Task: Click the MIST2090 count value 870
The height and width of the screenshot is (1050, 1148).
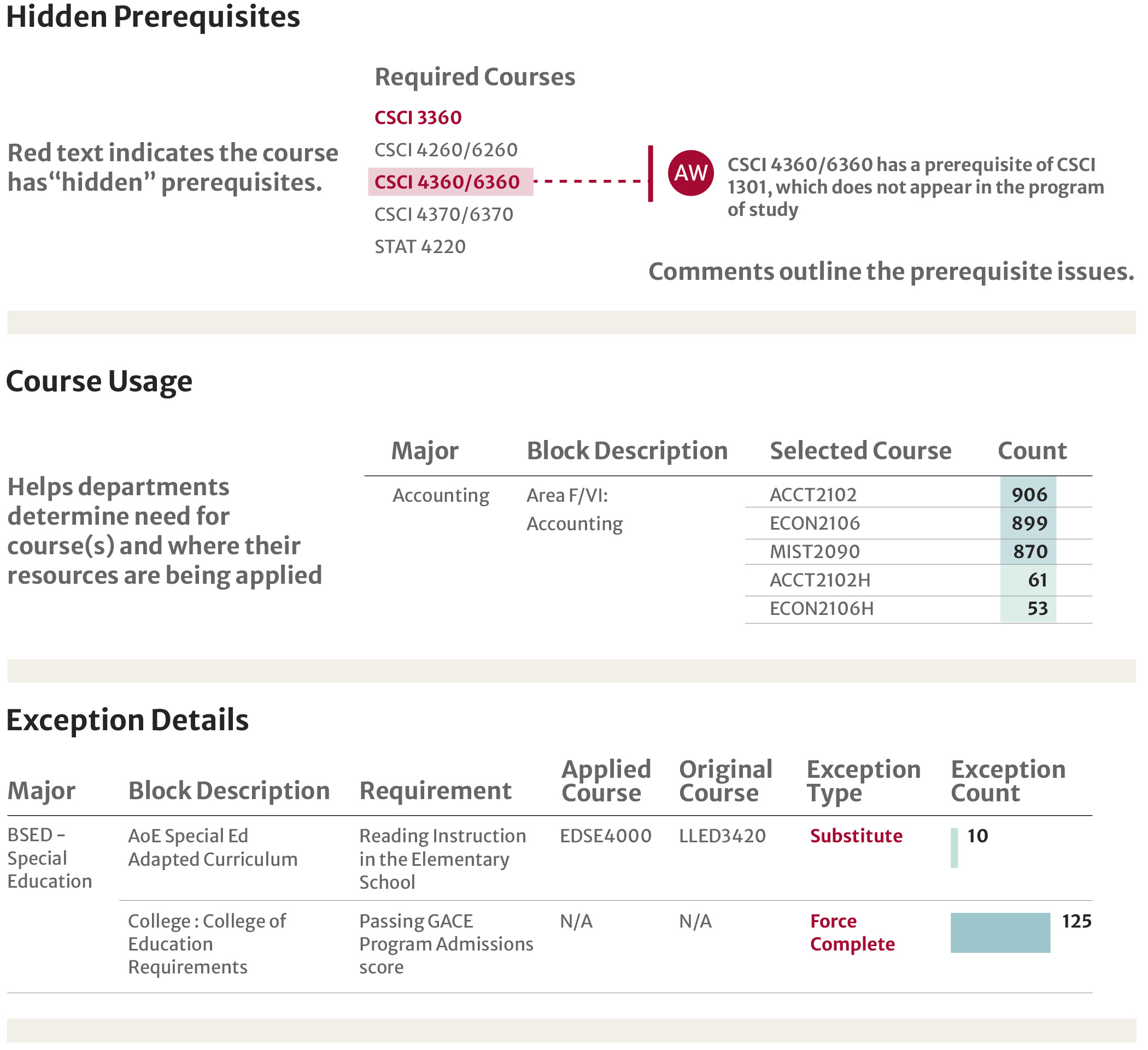Action: pyautogui.click(x=1029, y=552)
